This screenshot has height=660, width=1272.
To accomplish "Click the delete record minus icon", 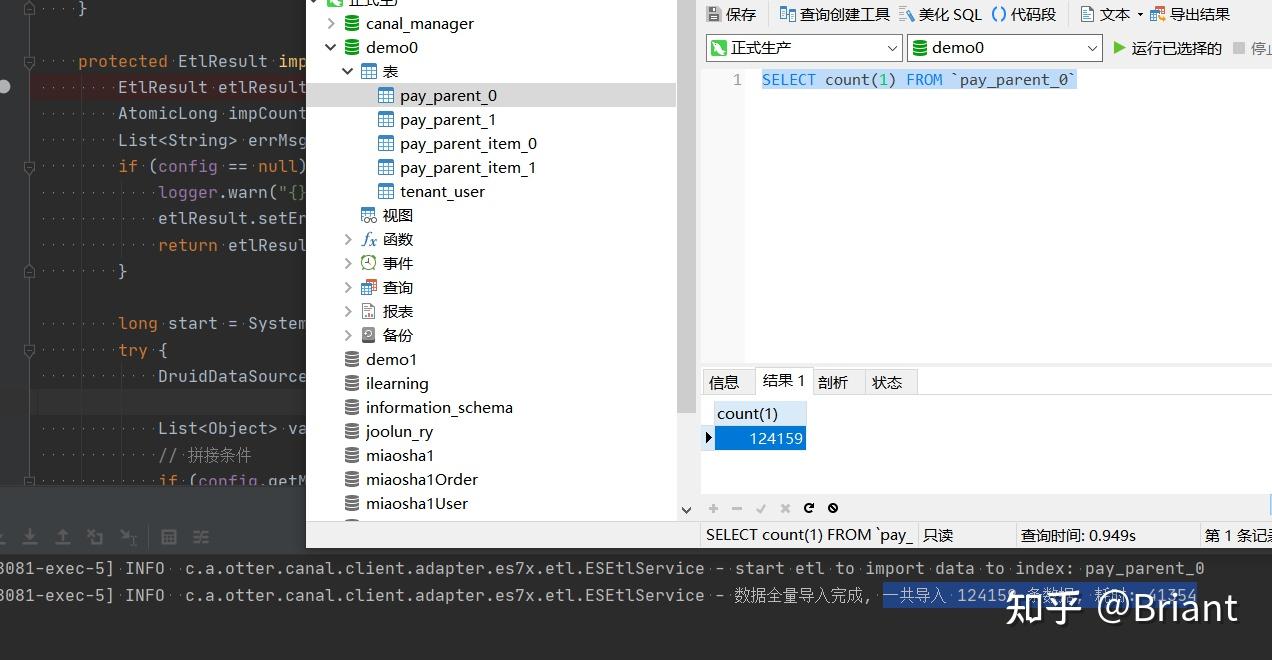I will point(737,508).
